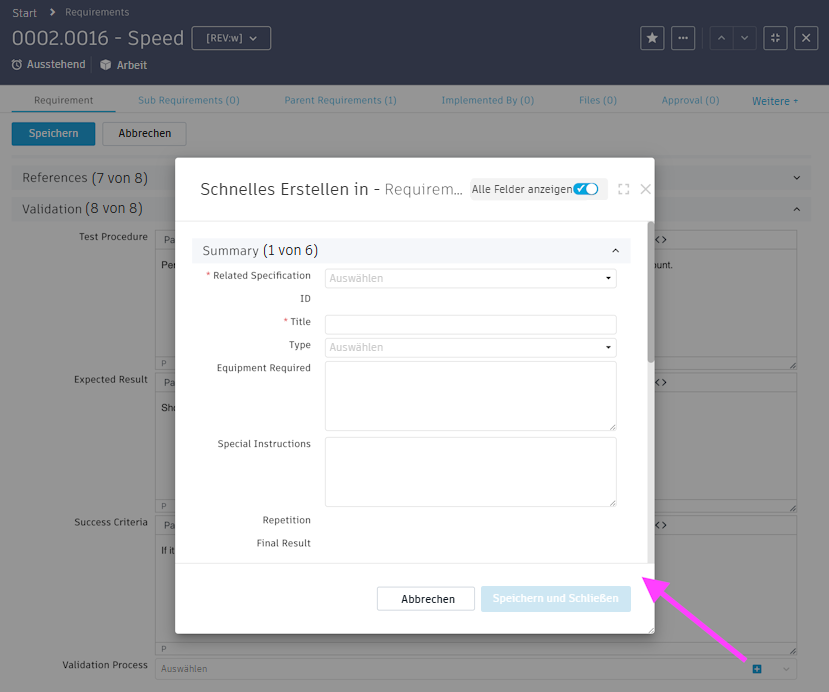The image size is (829, 692).
Task: Toggle Alle Felder anzeigen switch
Action: [586, 189]
